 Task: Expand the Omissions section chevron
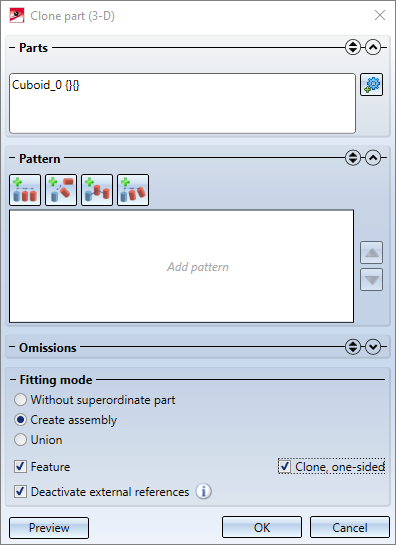(373, 347)
